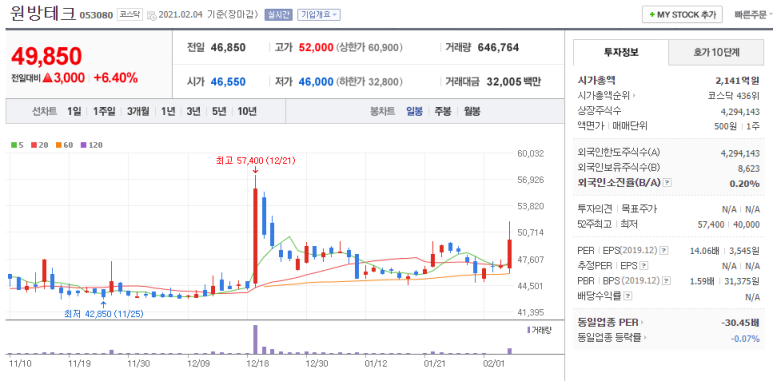Click the tall 12/18 volume bar
The image size is (773, 381).
(255, 339)
